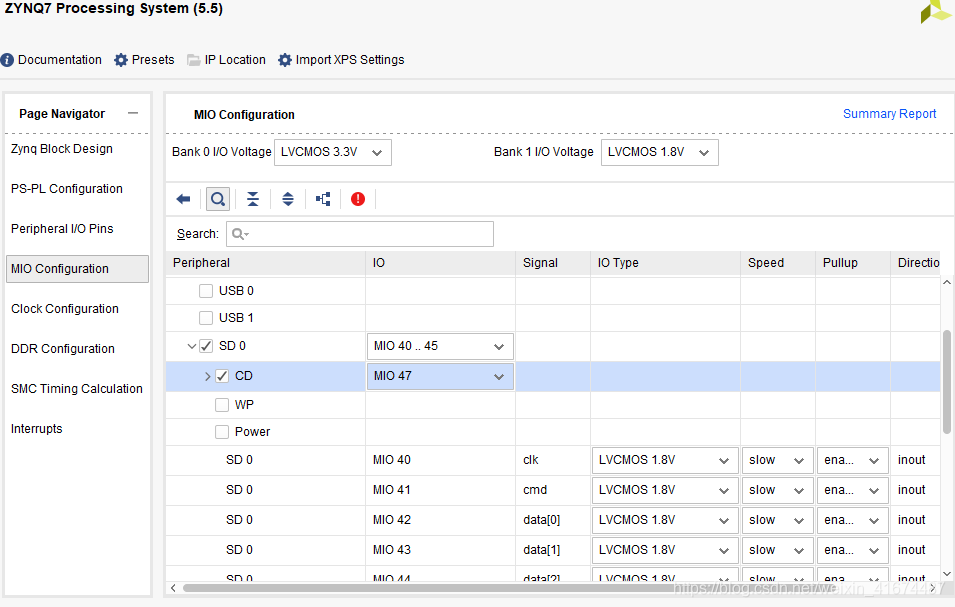
Task: Go to Peripheral I/O Pins page
Action: tap(62, 229)
